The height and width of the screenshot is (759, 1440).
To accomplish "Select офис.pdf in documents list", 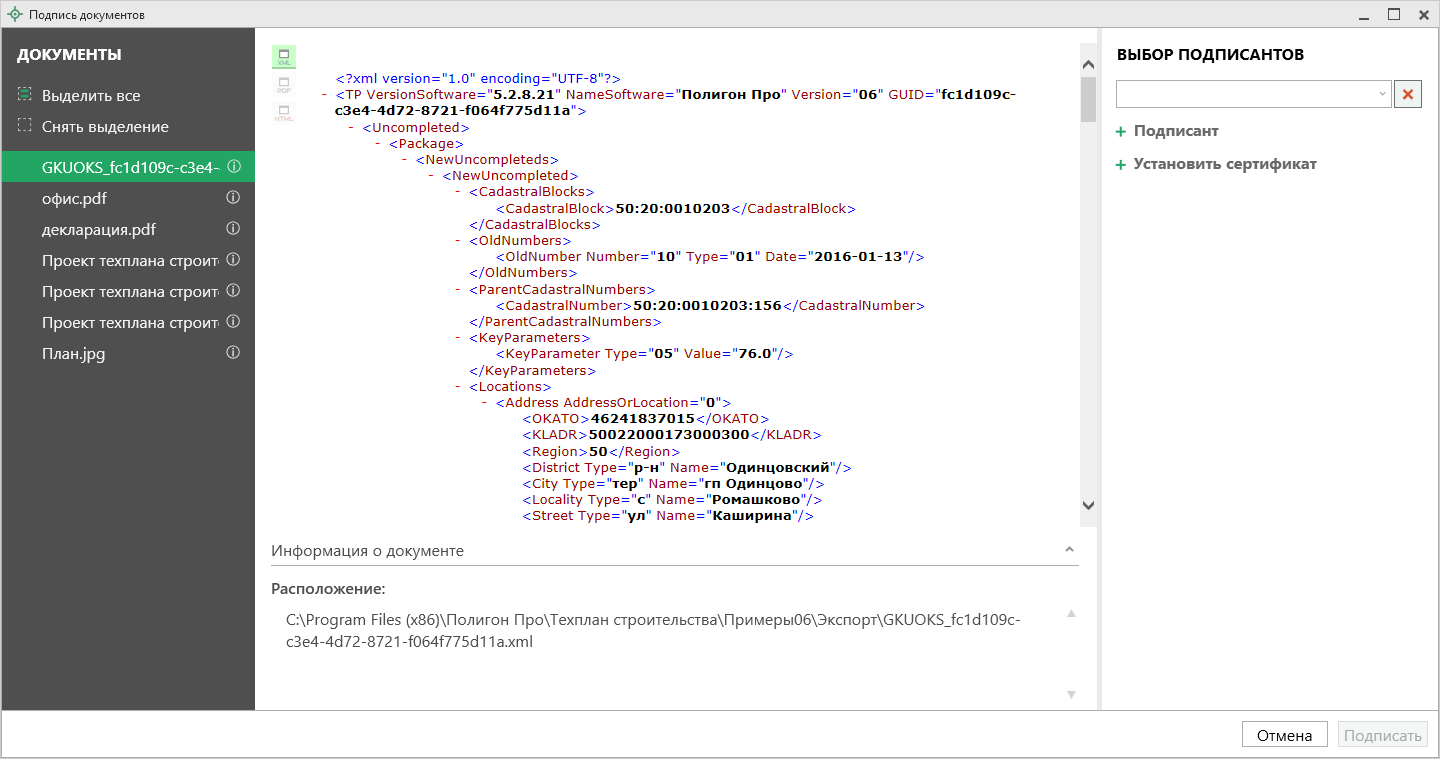I will click(x=74, y=198).
